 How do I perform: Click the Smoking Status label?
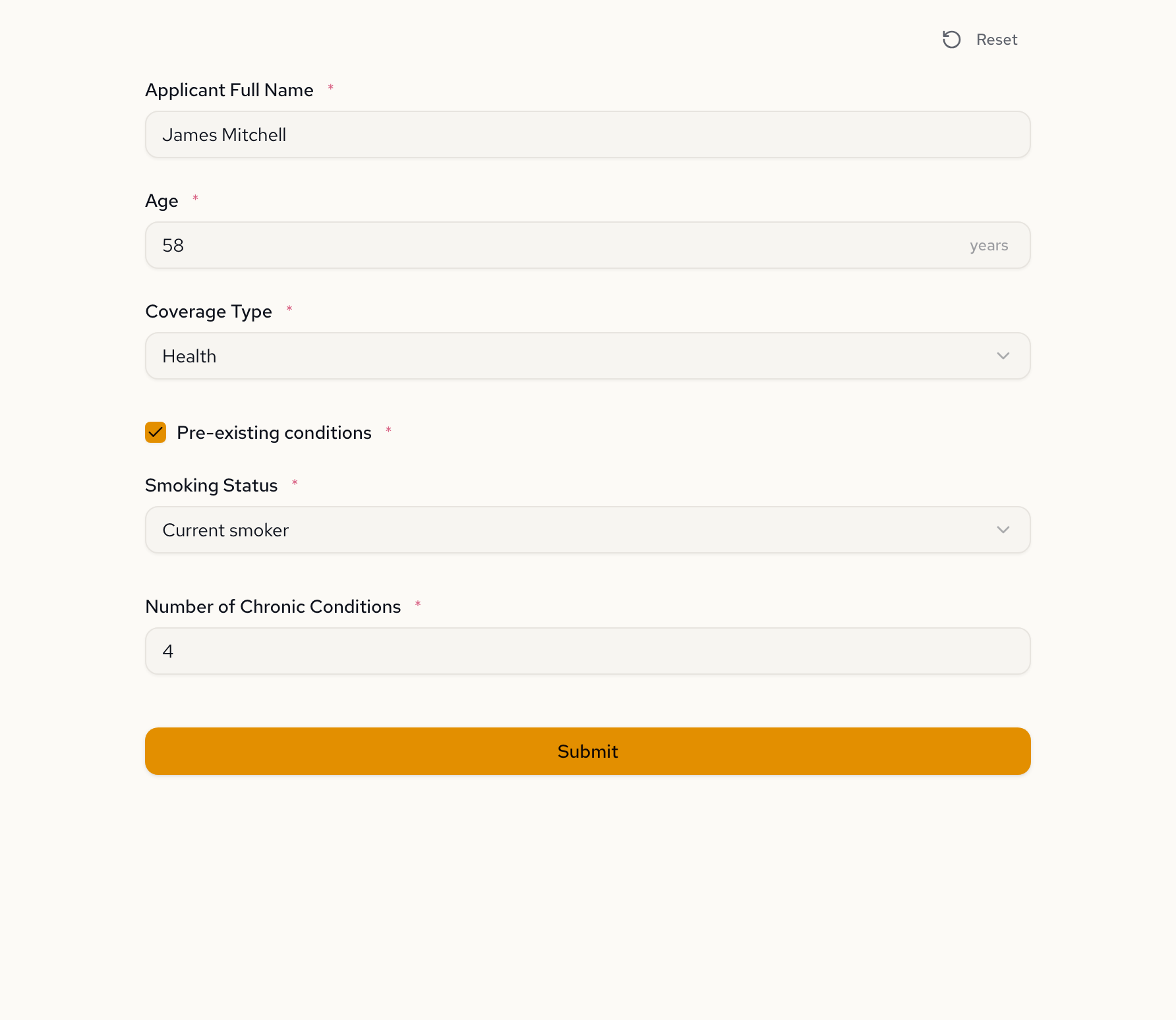click(x=211, y=486)
